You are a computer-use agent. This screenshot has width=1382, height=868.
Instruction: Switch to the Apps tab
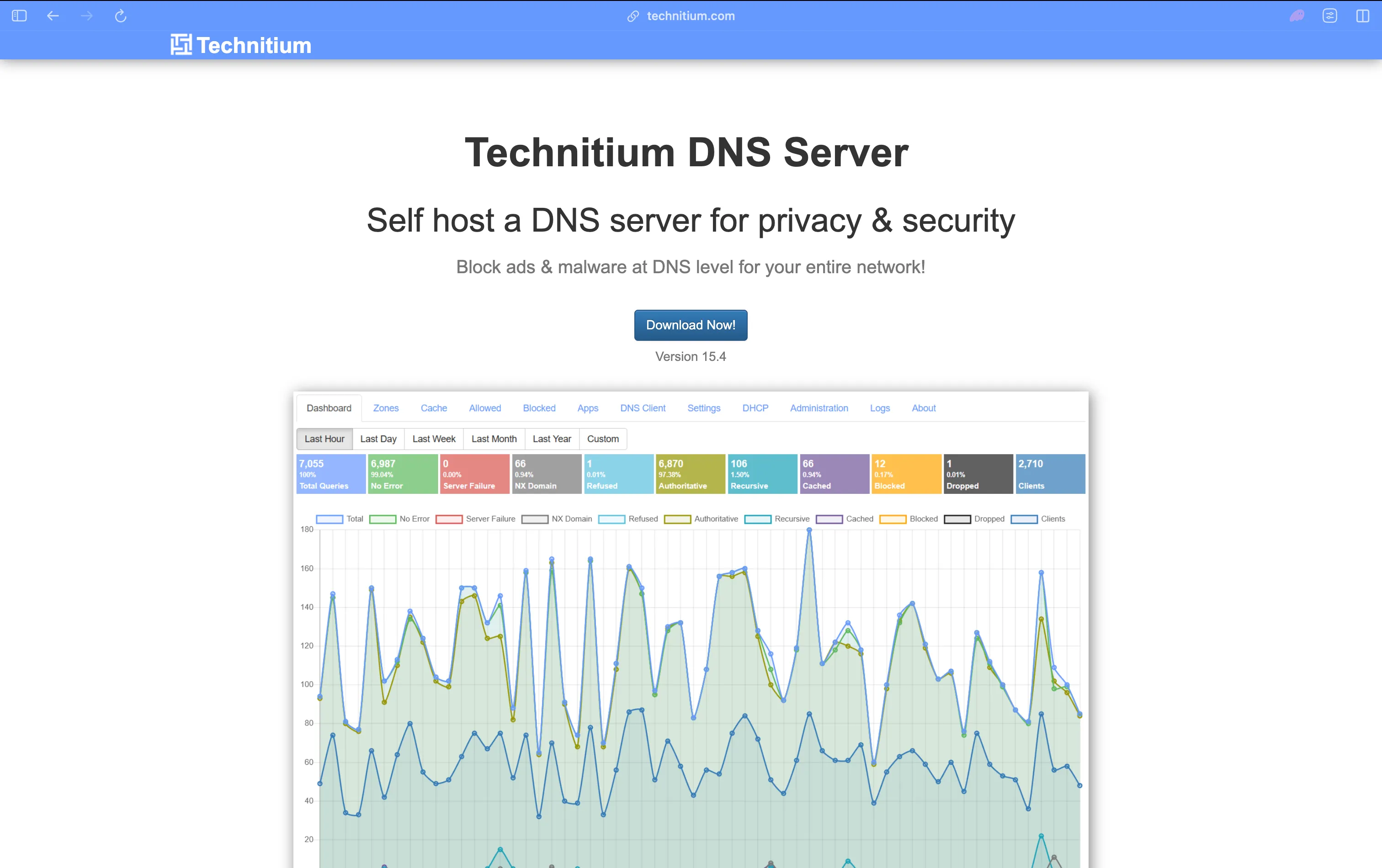[x=588, y=408]
